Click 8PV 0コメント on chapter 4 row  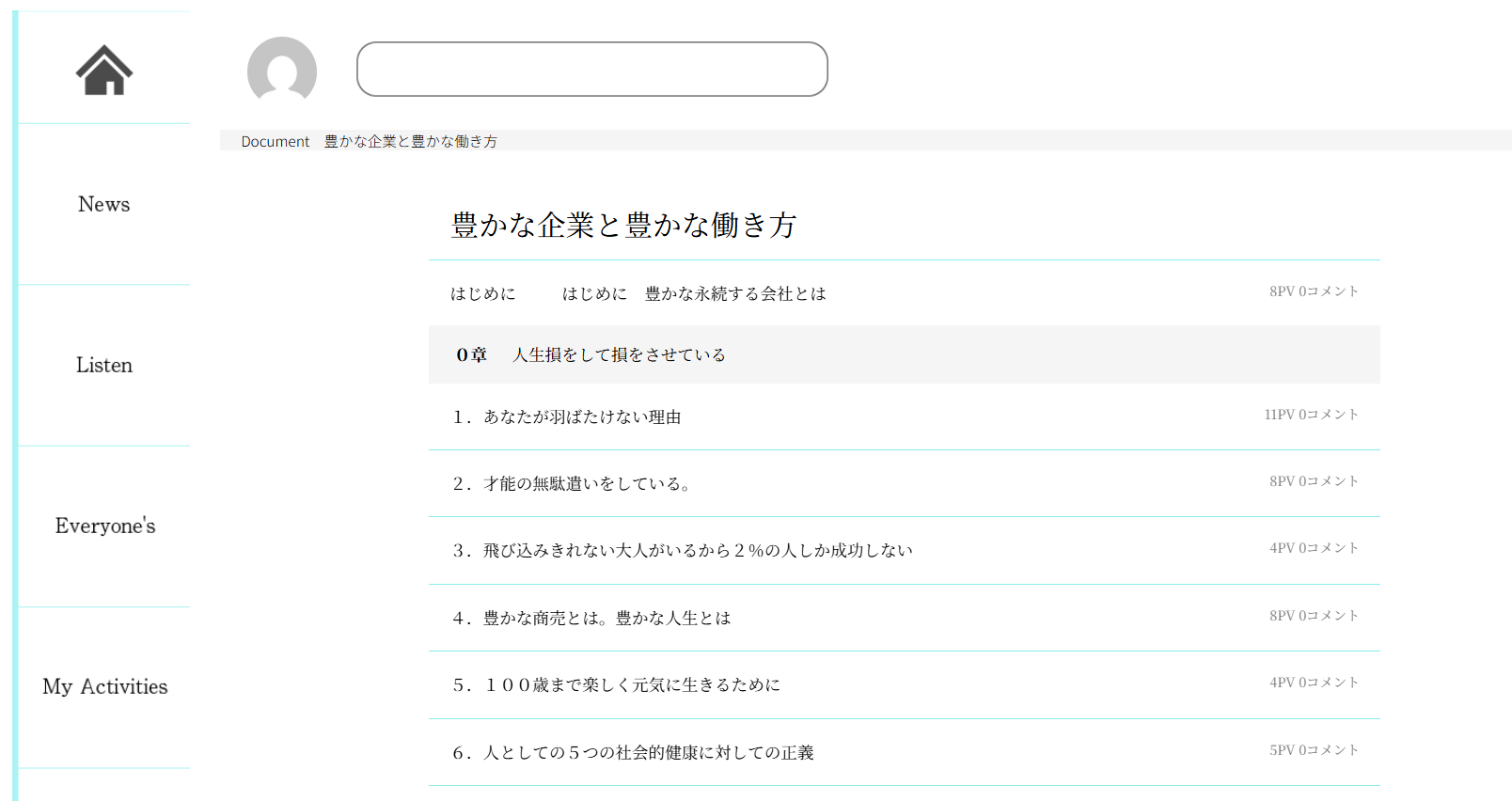tap(1314, 616)
